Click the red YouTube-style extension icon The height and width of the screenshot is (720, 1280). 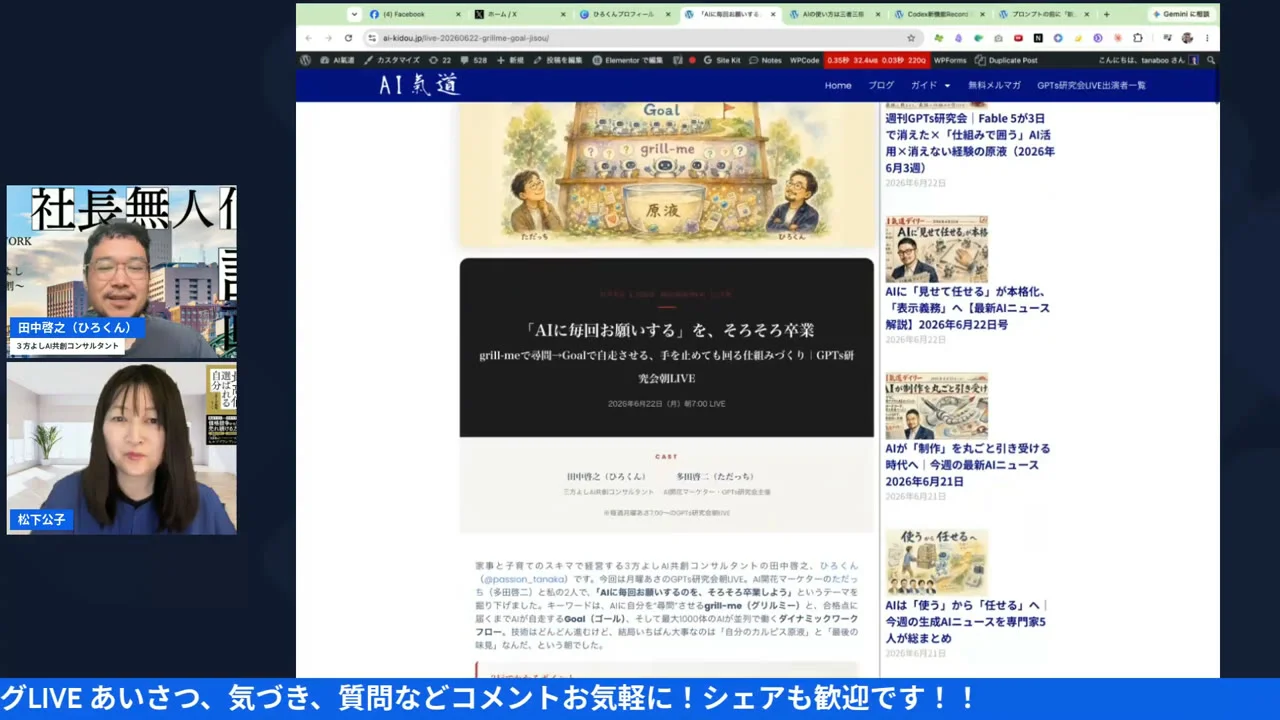tap(1018, 38)
